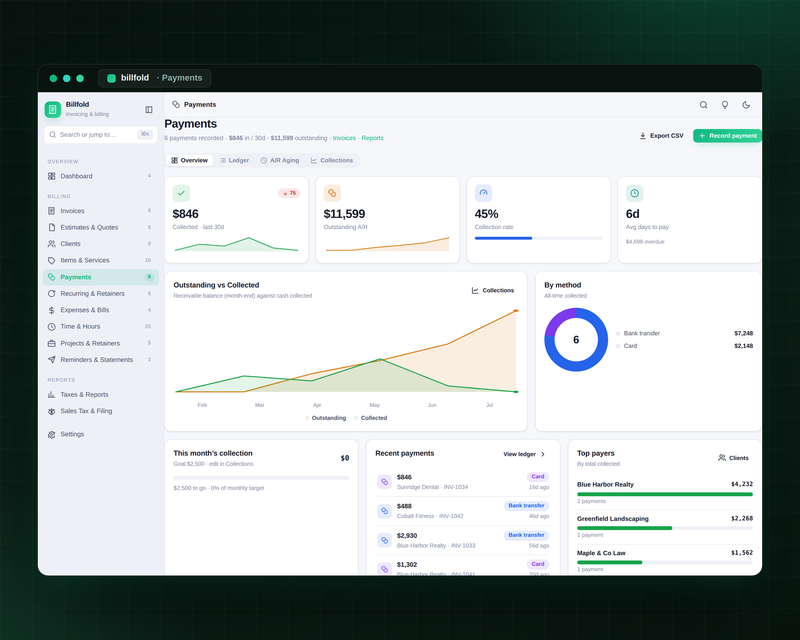Switch to the Overview tab

pyautogui.click(x=189, y=160)
